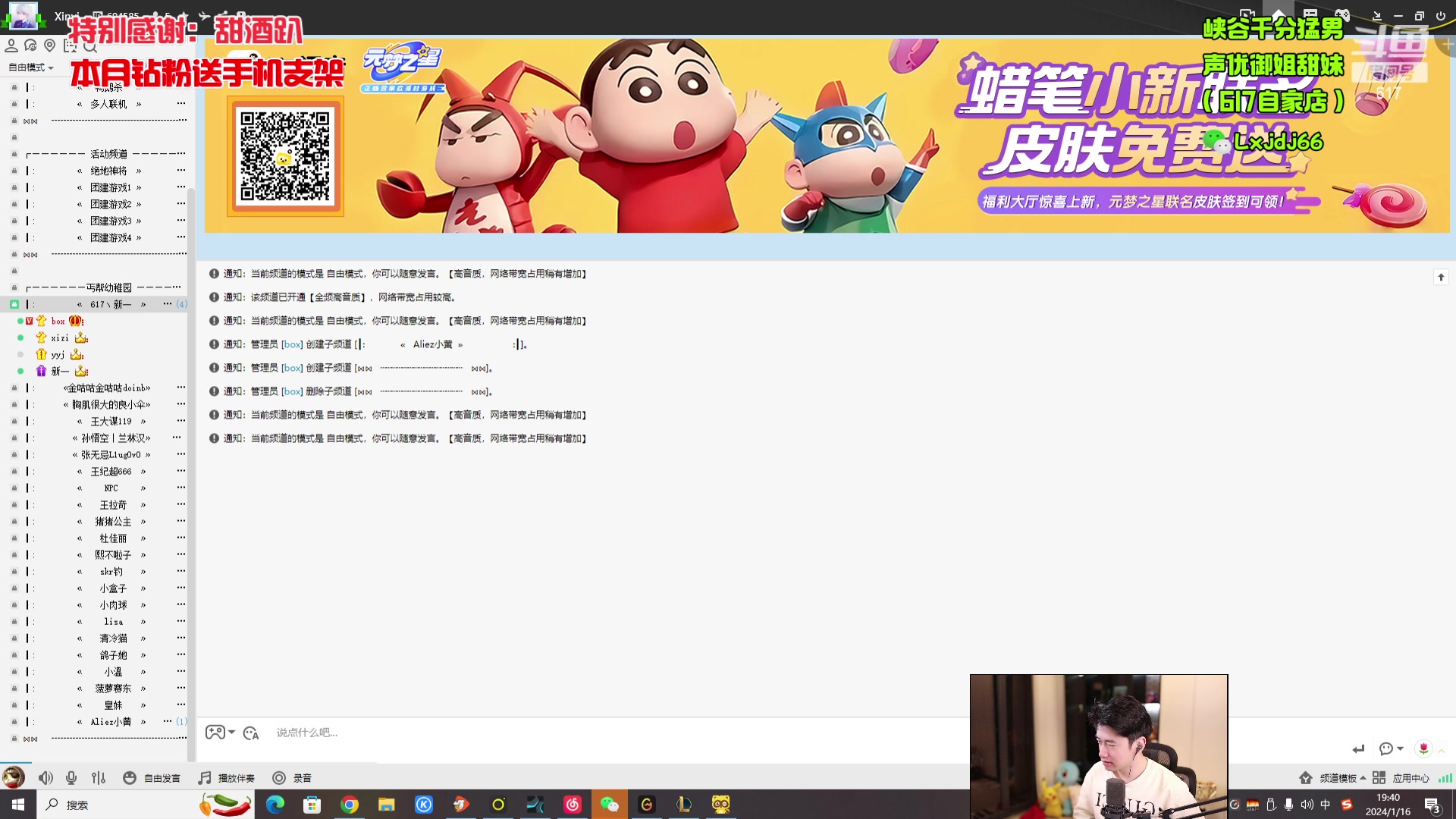Screen dimensions: 1456x819
Task: Select user 新一 in the member list
Action: (x=60, y=371)
